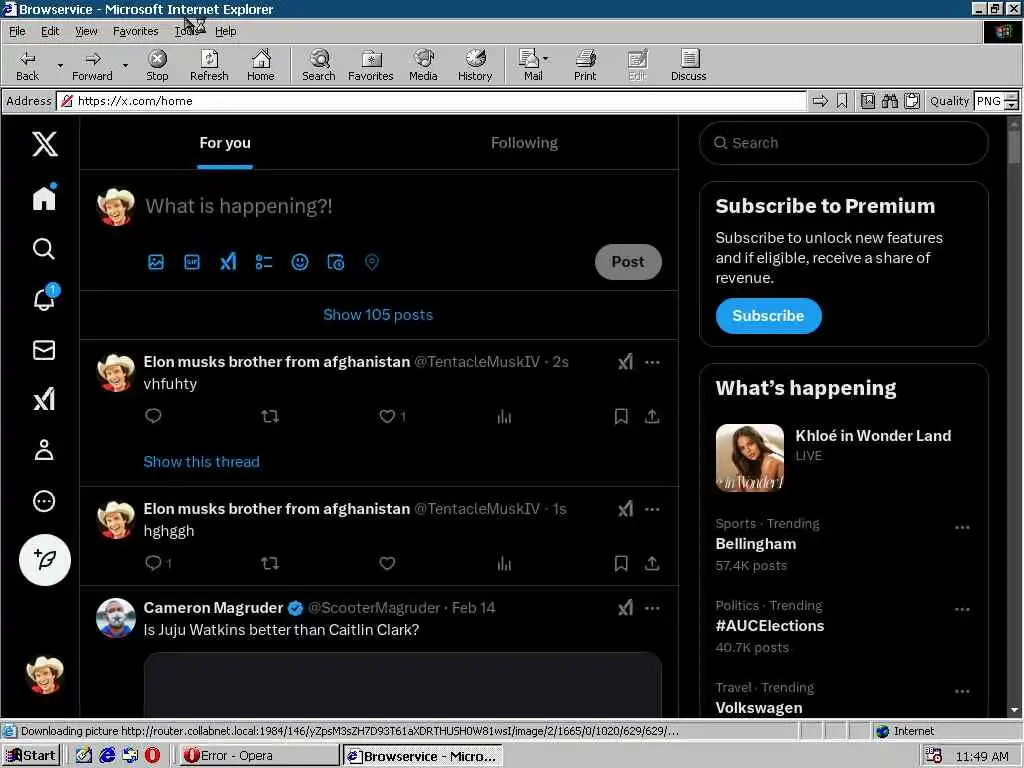
Task: Open more options on Bellingham trend
Action: (x=962, y=528)
